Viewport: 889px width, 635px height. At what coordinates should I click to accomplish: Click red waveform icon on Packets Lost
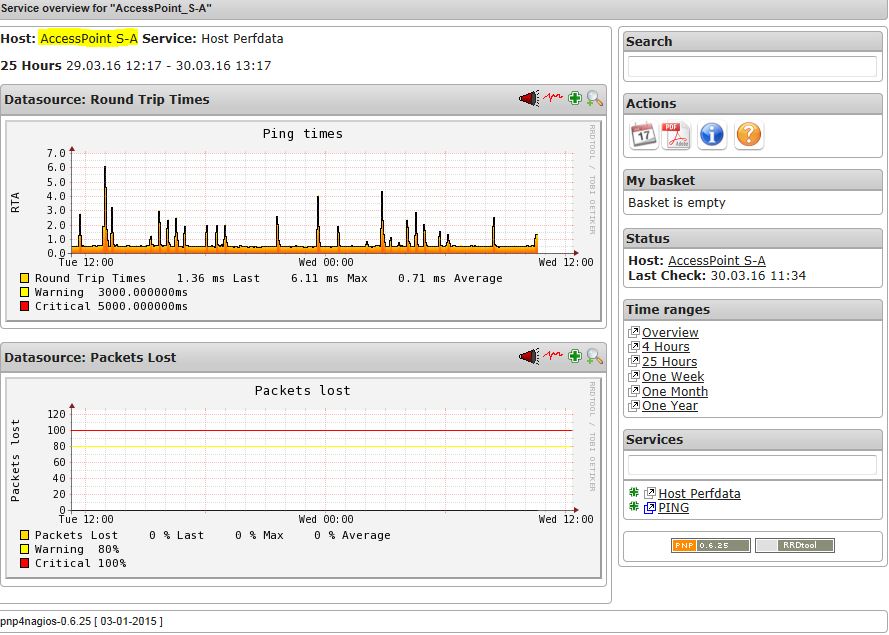[x=553, y=356]
